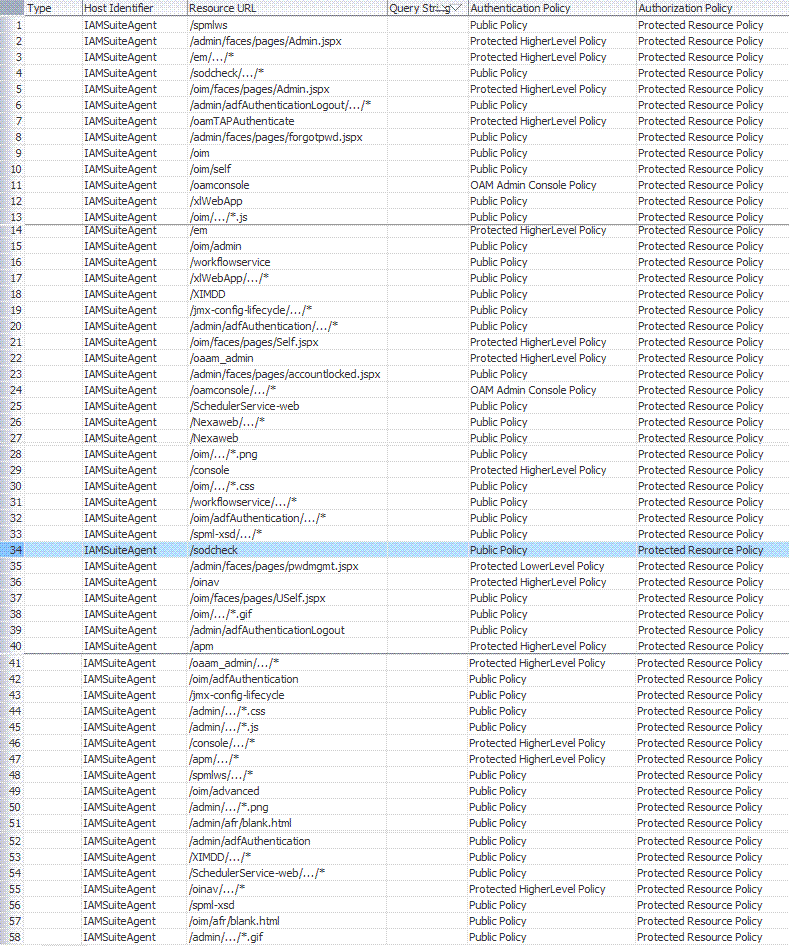The image size is (789, 951).
Task: Select row number 58 header
Action: [12, 937]
